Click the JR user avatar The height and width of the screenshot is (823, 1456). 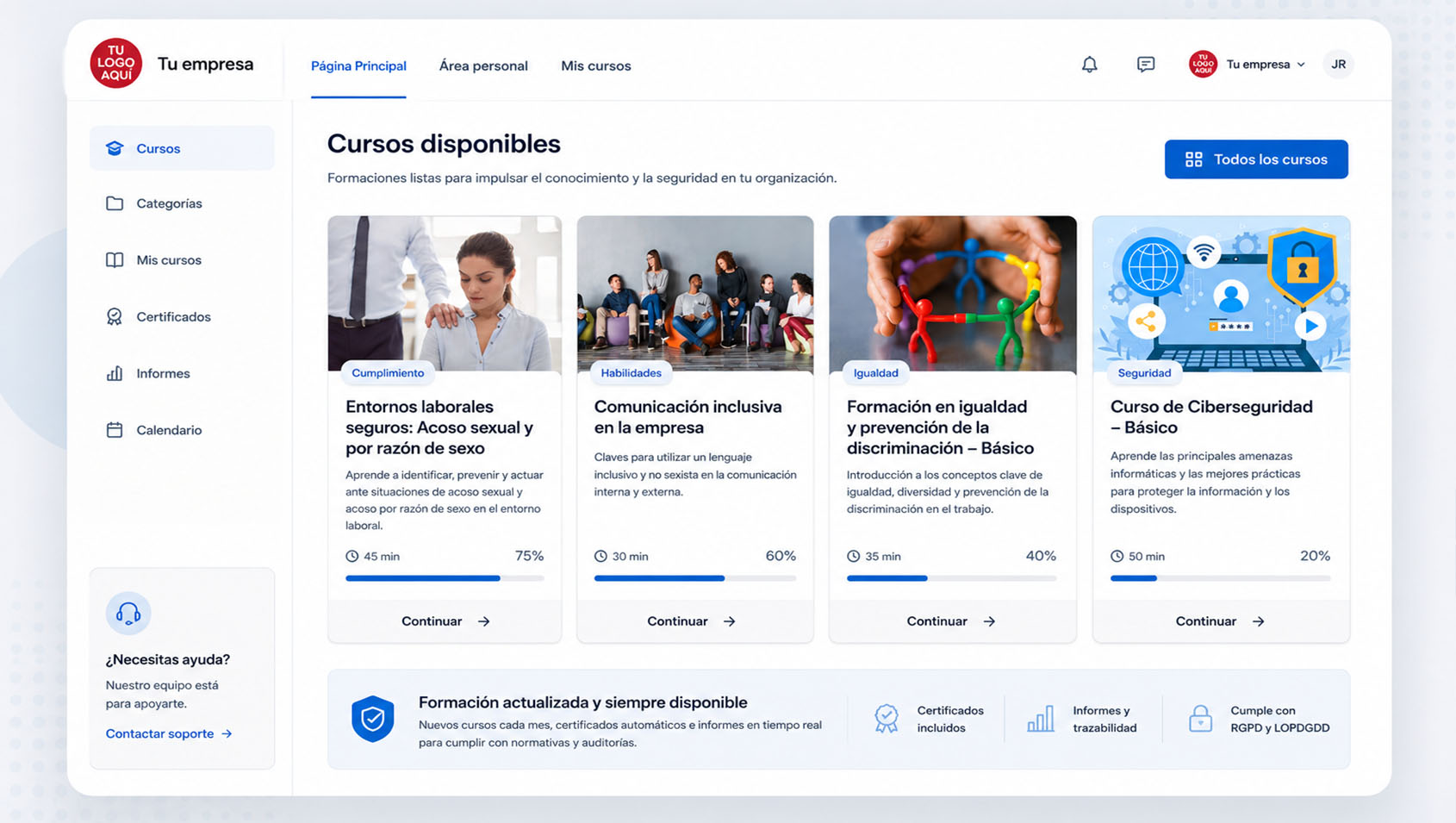1338,65
